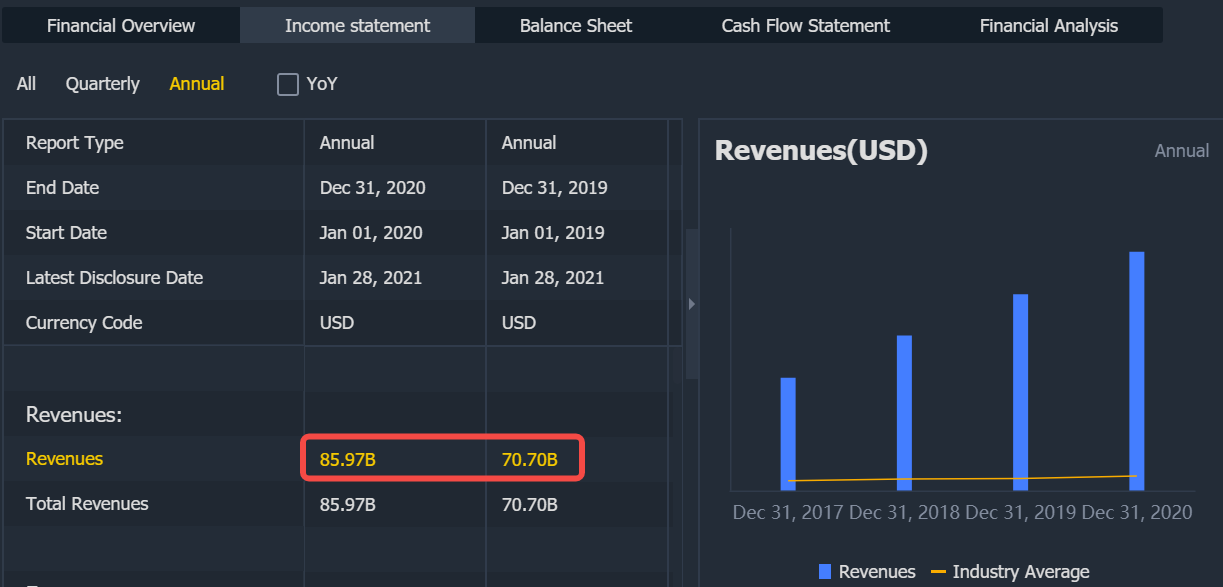Select the Income statement tab
Screen dimensions: 1223x587
pyautogui.click(x=357, y=26)
